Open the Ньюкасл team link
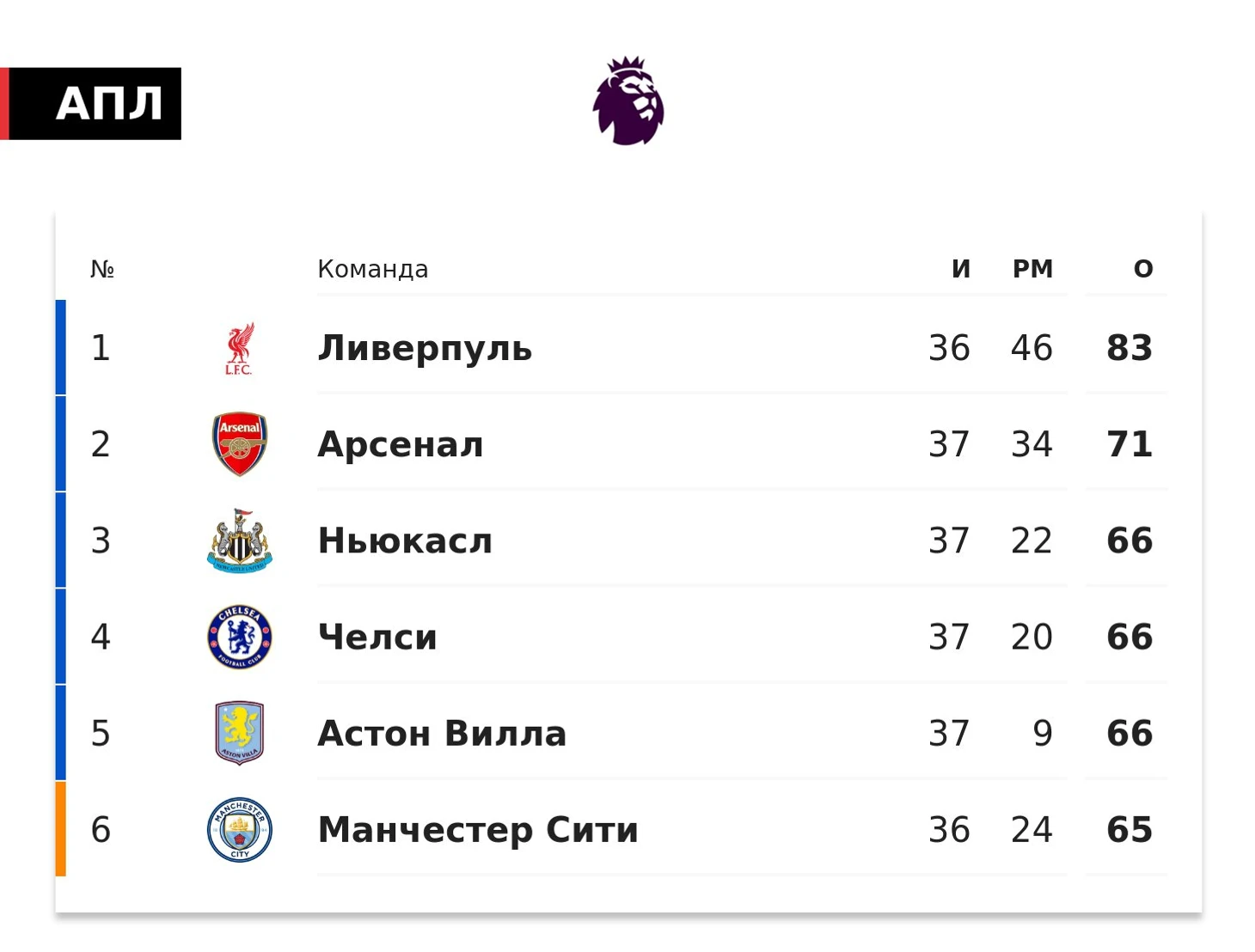The height and width of the screenshot is (952, 1255). pos(405,540)
